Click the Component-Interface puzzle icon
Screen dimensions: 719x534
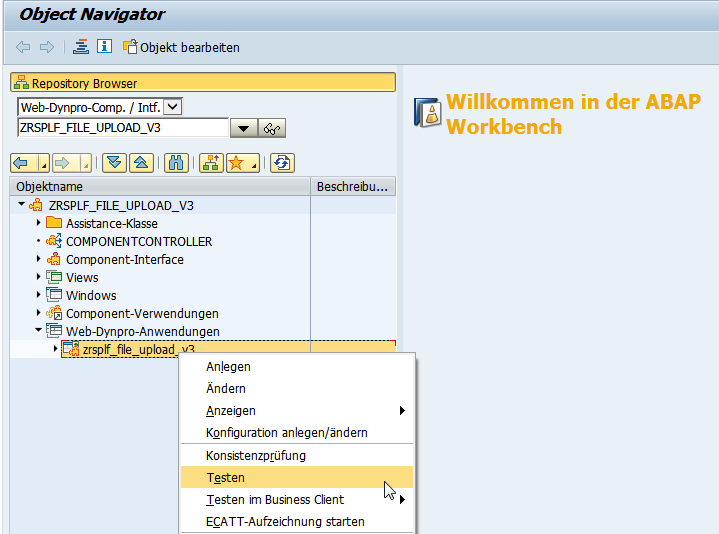coord(54,259)
